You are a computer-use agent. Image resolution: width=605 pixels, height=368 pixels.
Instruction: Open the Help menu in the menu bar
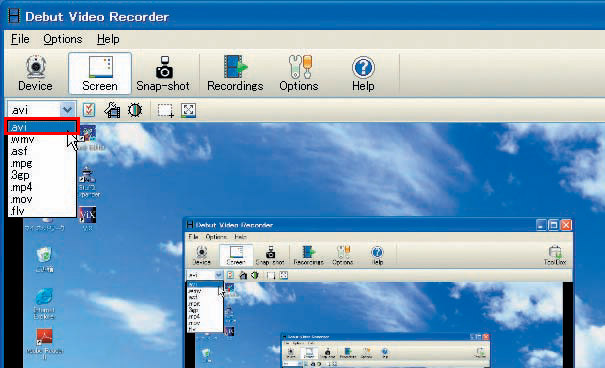click(108, 39)
